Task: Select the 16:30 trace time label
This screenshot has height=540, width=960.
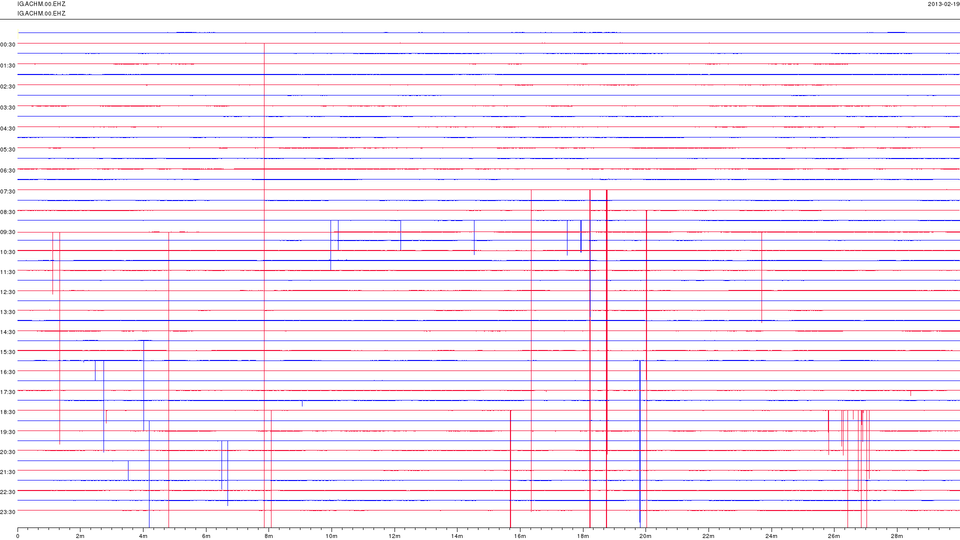Action: [x=7, y=372]
